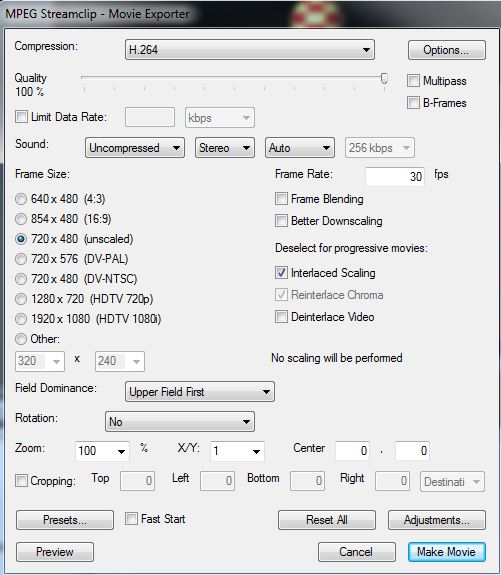The height and width of the screenshot is (575, 501).
Task: Select the 720 x 480 (DV-NTSC) option
Action: [21, 279]
